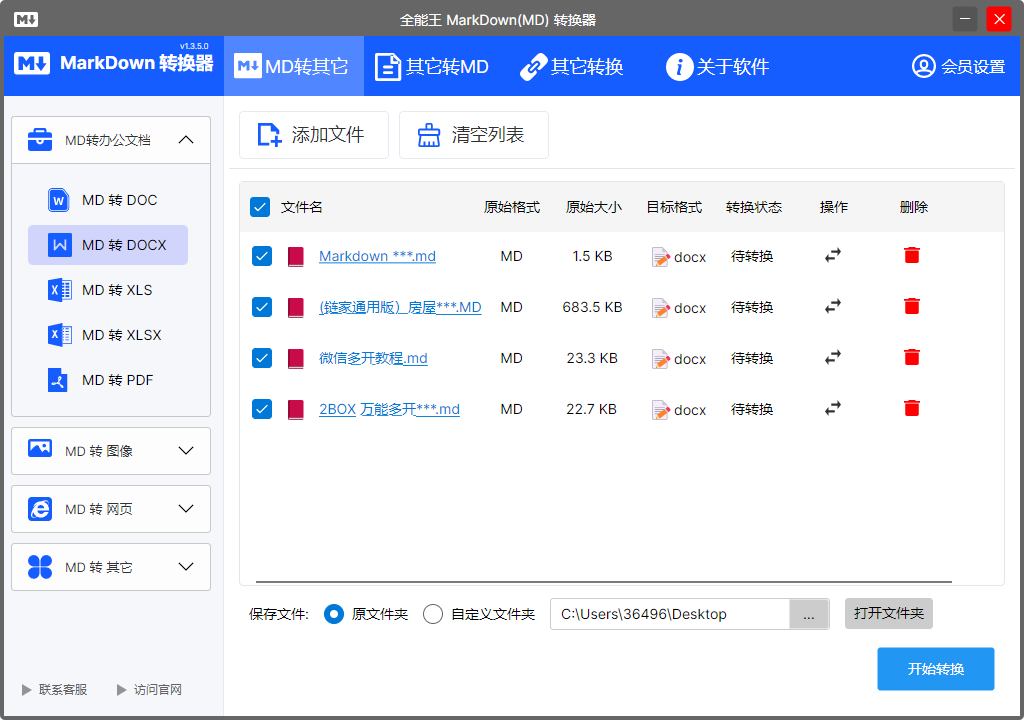
Task: Click the 添加文件 button
Action: (x=314, y=135)
